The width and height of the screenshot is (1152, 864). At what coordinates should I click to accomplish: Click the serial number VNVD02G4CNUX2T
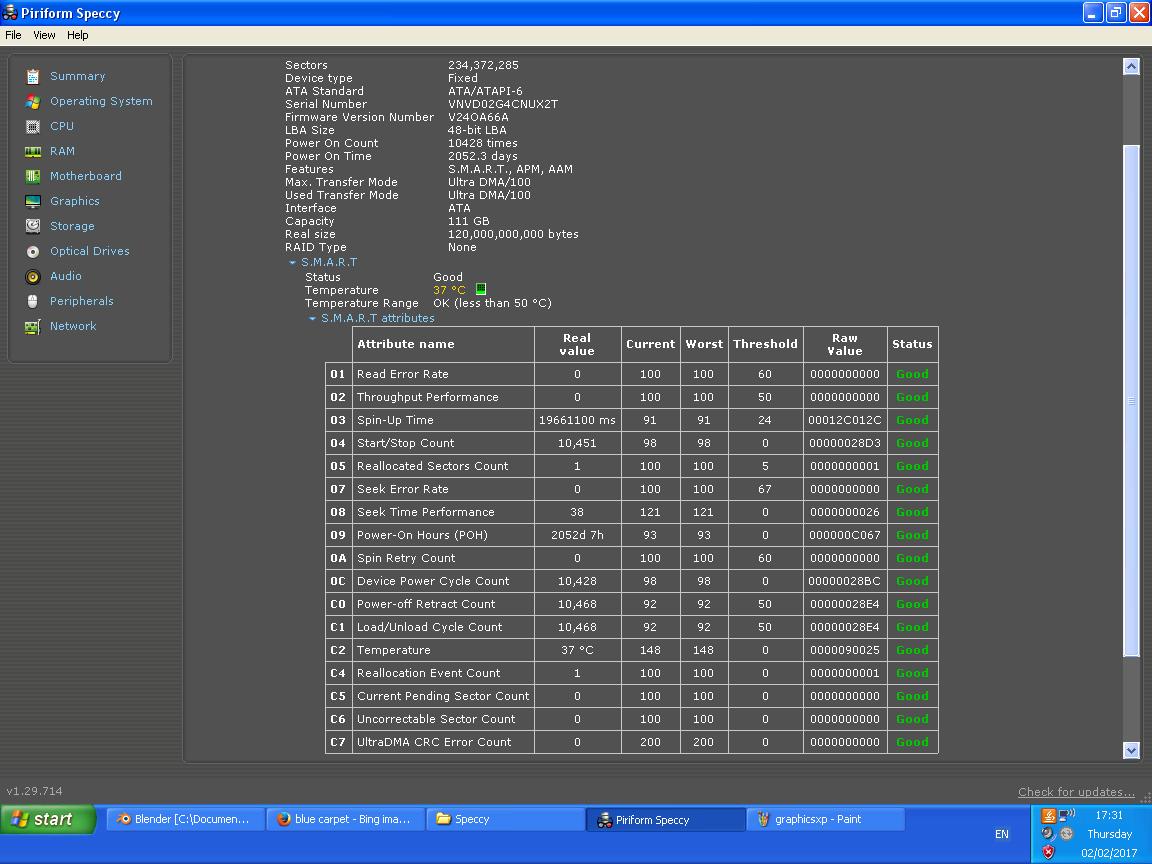point(503,104)
